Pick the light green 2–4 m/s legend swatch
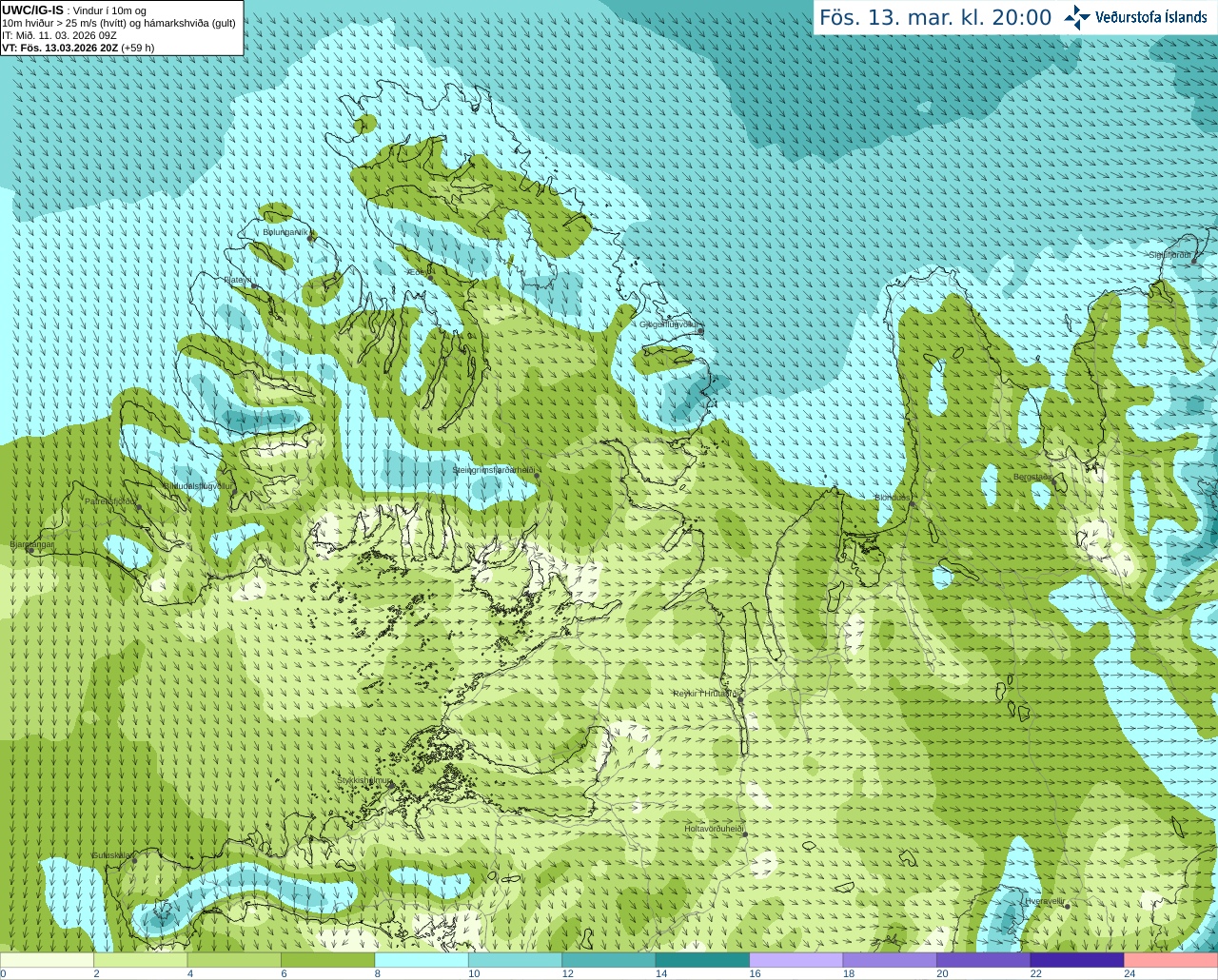The image size is (1218, 980). [x=141, y=960]
